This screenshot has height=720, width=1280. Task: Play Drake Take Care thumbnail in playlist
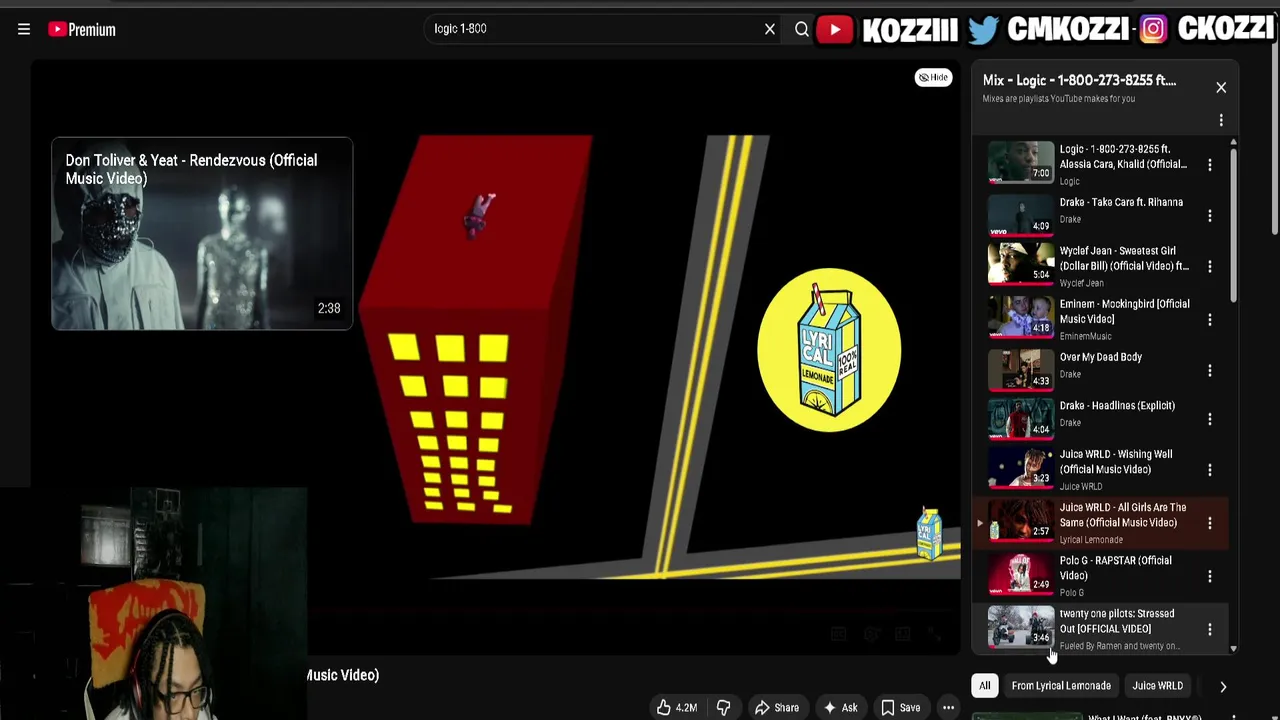(x=1021, y=215)
